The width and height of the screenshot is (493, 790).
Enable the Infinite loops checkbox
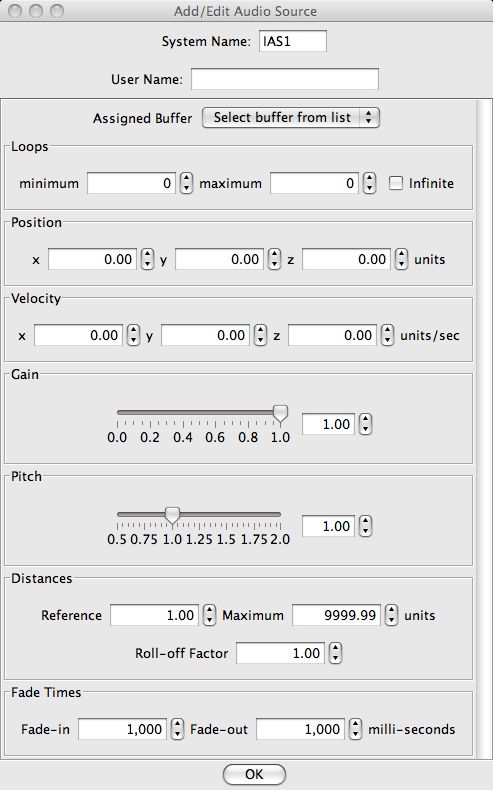point(396,183)
